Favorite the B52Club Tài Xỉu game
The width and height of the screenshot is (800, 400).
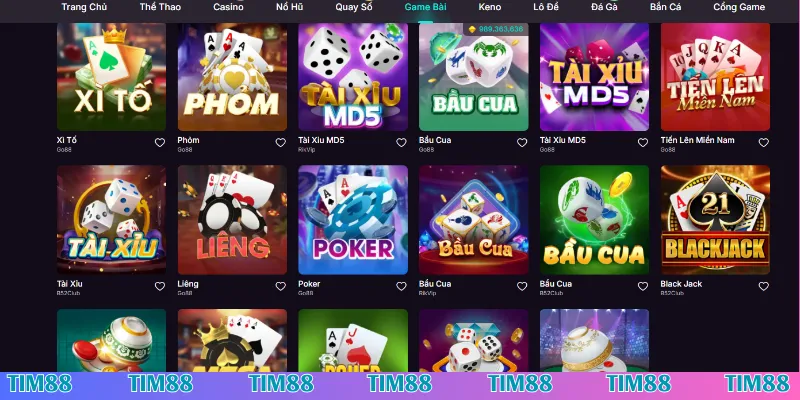[160, 287]
